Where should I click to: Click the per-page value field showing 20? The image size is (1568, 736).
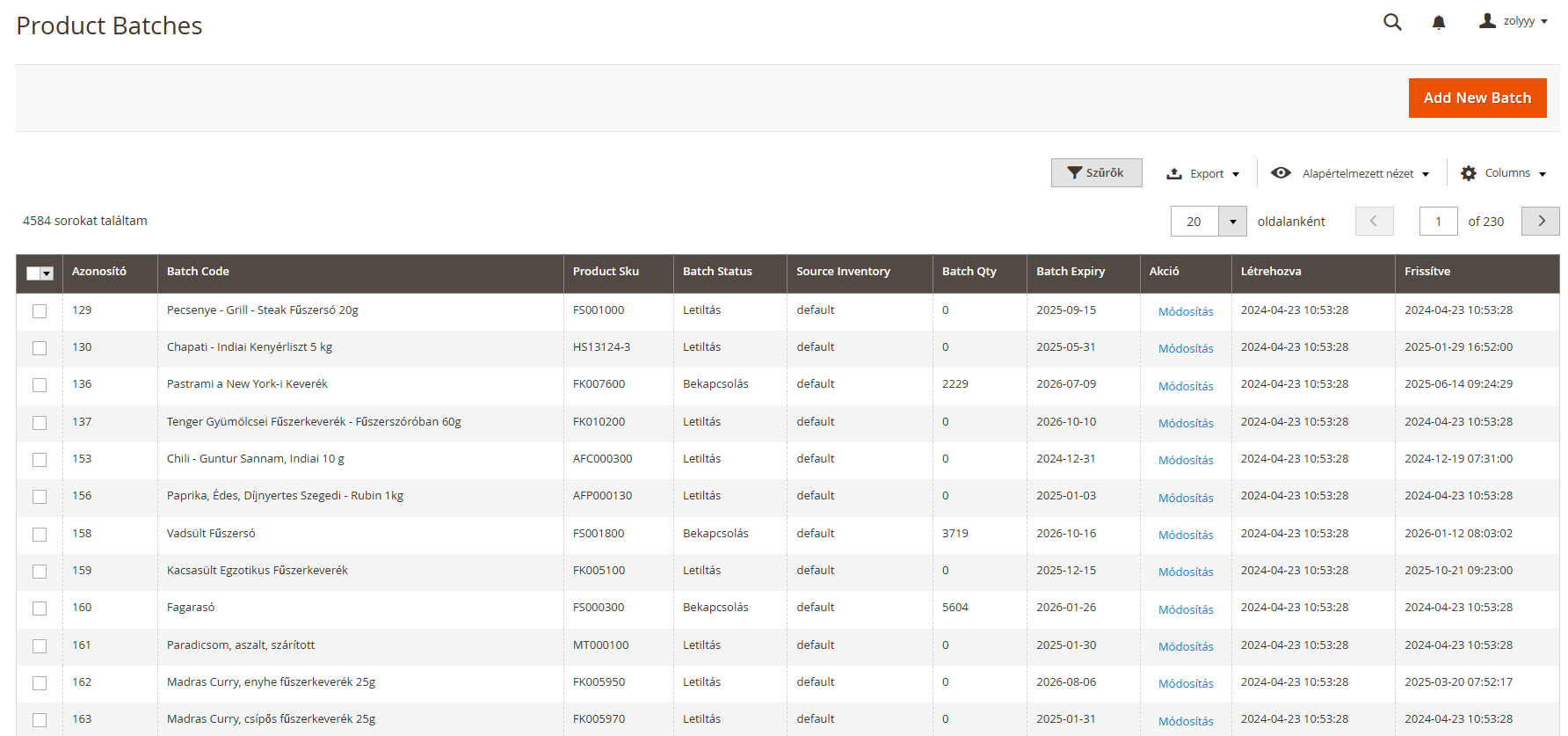(1194, 222)
